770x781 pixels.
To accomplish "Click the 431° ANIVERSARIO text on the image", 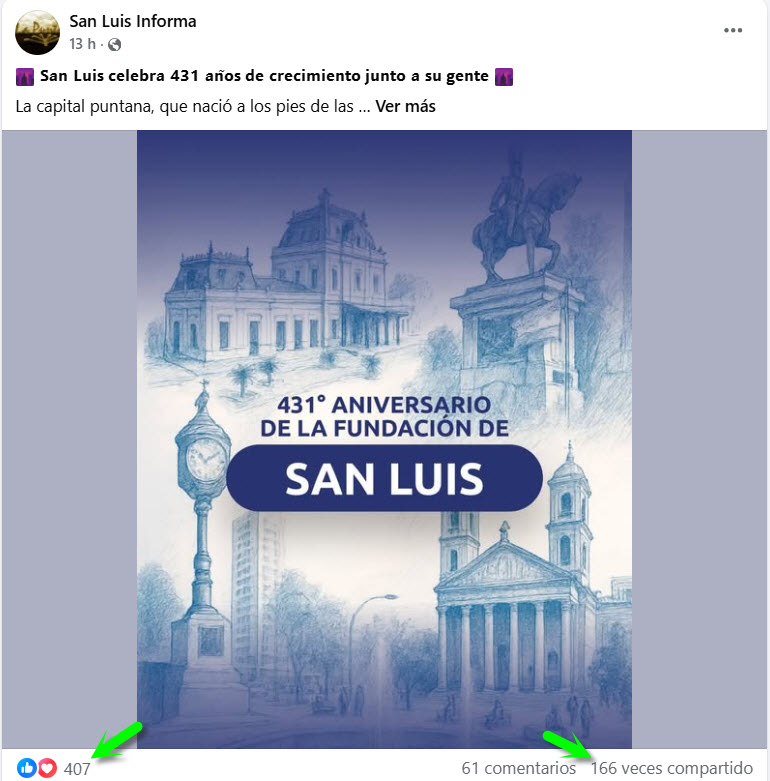I will (384, 405).
